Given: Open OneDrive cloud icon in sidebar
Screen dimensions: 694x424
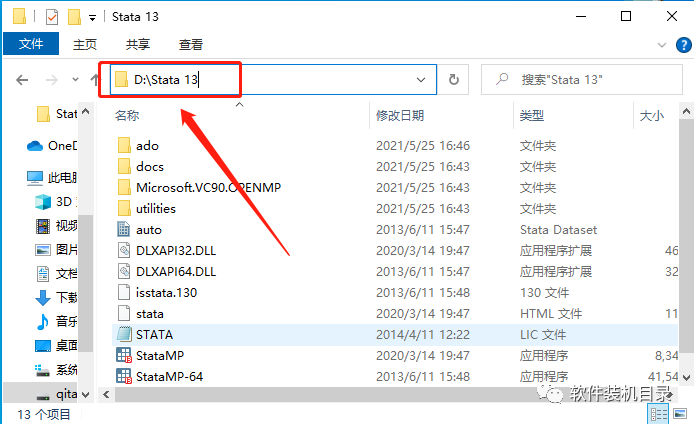Looking at the screenshot, I should (35, 146).
